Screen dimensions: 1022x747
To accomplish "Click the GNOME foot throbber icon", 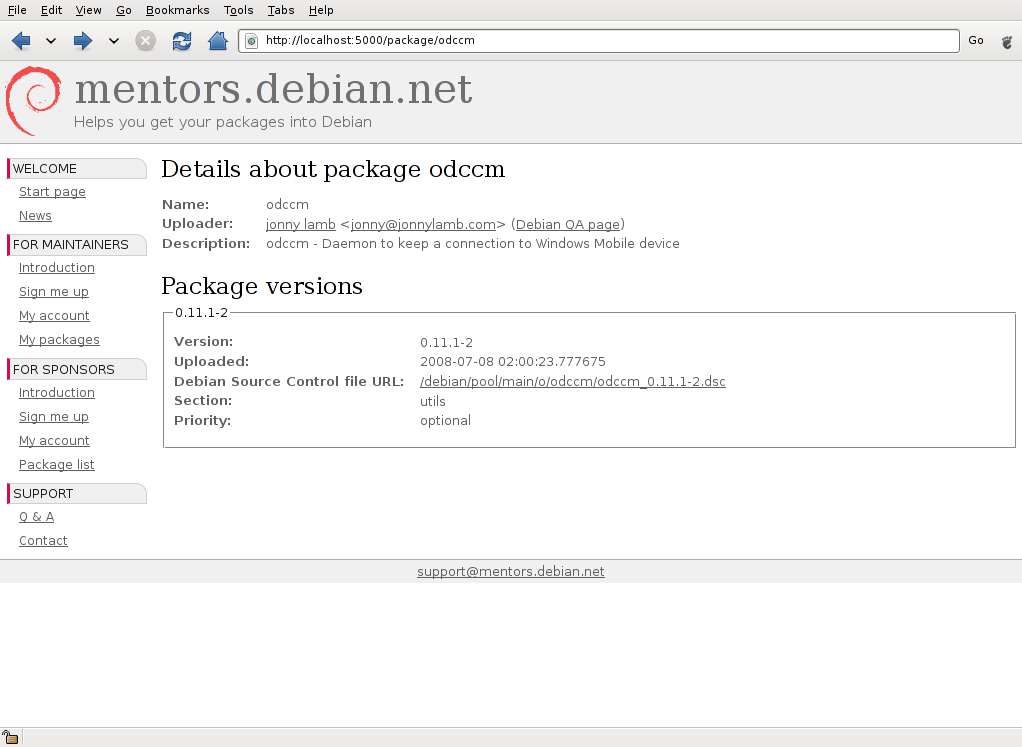I will pyautogui.click(x=1007, y=42).
